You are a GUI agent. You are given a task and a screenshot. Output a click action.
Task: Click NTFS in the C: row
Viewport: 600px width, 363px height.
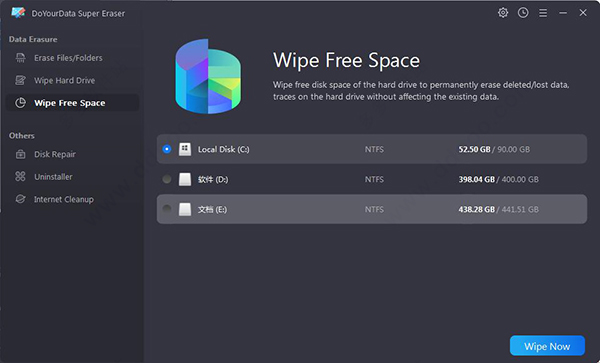tap(374, 149)
